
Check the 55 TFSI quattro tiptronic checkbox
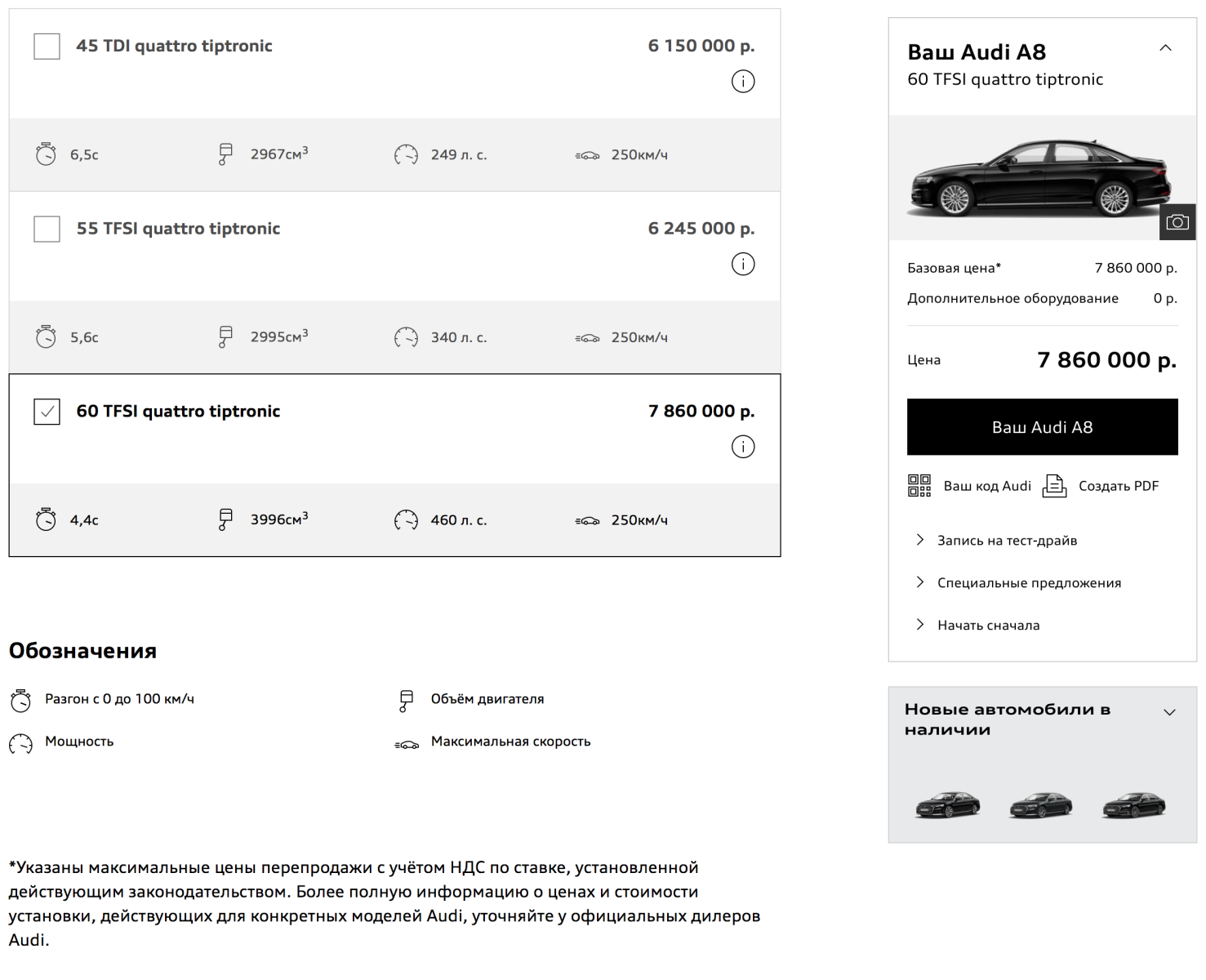(47, 229)
